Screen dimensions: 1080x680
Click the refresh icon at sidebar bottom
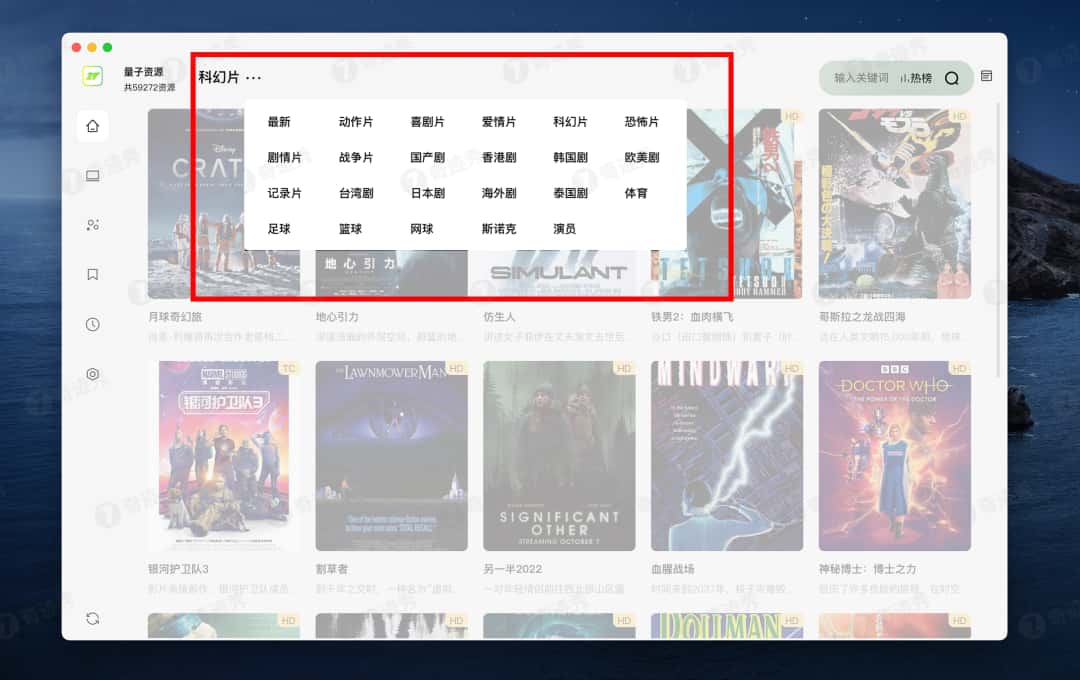pos(92,618)
